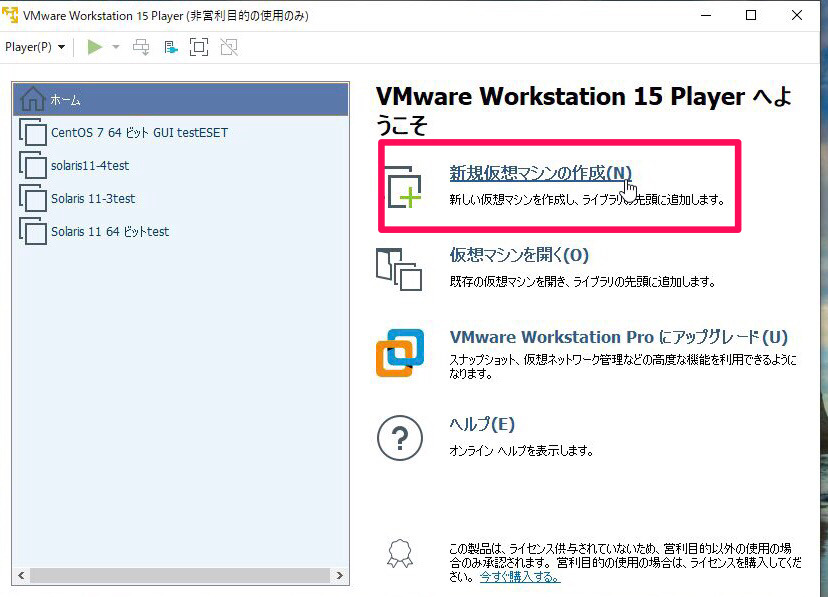The width and height of the screenshot is (828, 597).
Task: Click the Solaris 11-3test VM icon
Action: click(33, 198)
